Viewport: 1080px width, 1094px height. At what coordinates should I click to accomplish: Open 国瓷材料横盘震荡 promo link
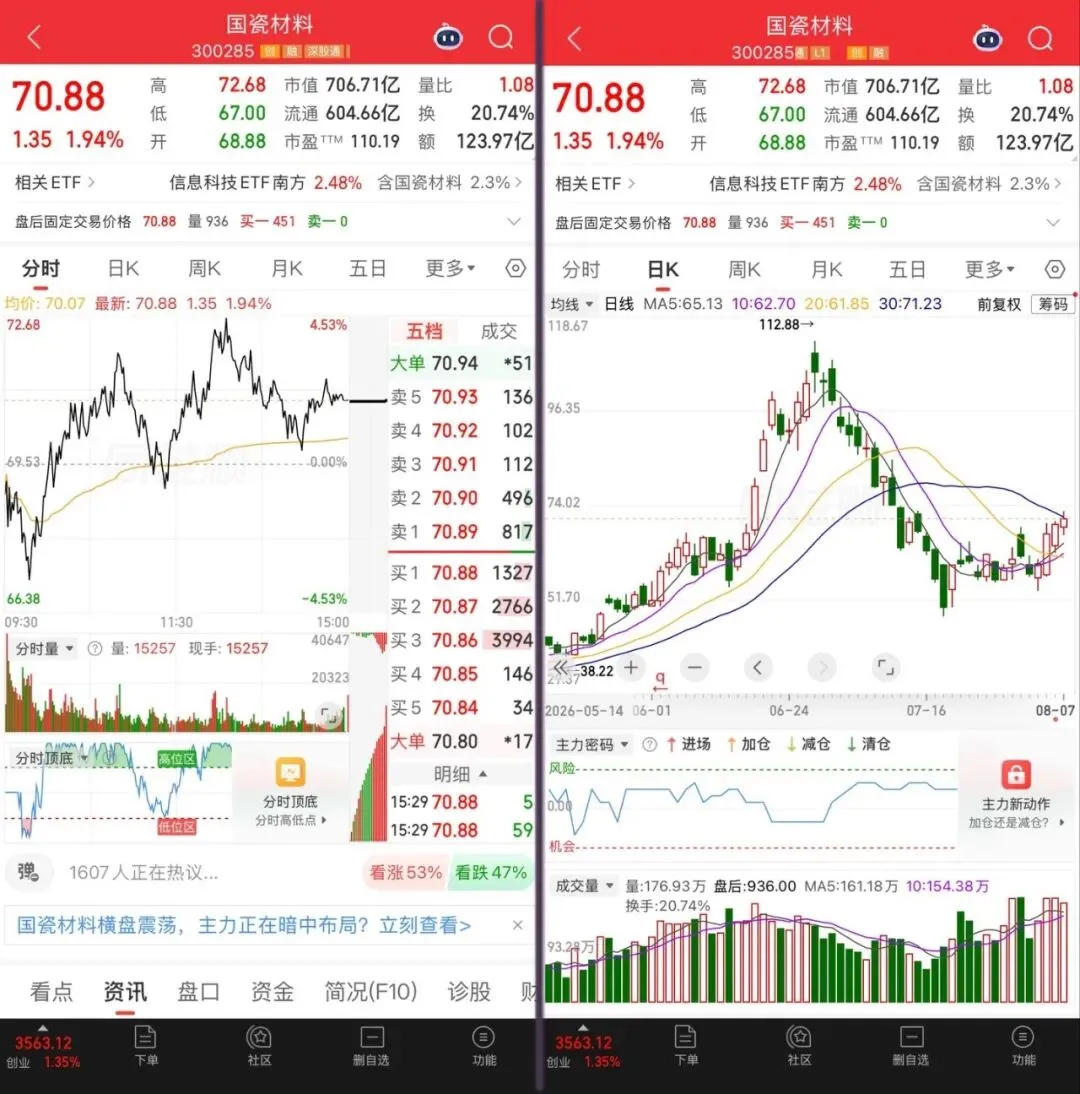click(244, 925)
